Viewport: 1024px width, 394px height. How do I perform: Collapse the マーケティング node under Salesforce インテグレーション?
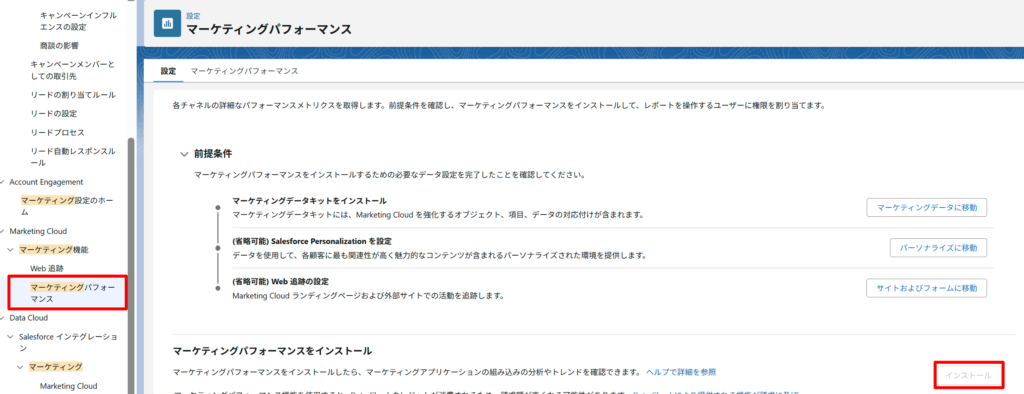[20, 367]
